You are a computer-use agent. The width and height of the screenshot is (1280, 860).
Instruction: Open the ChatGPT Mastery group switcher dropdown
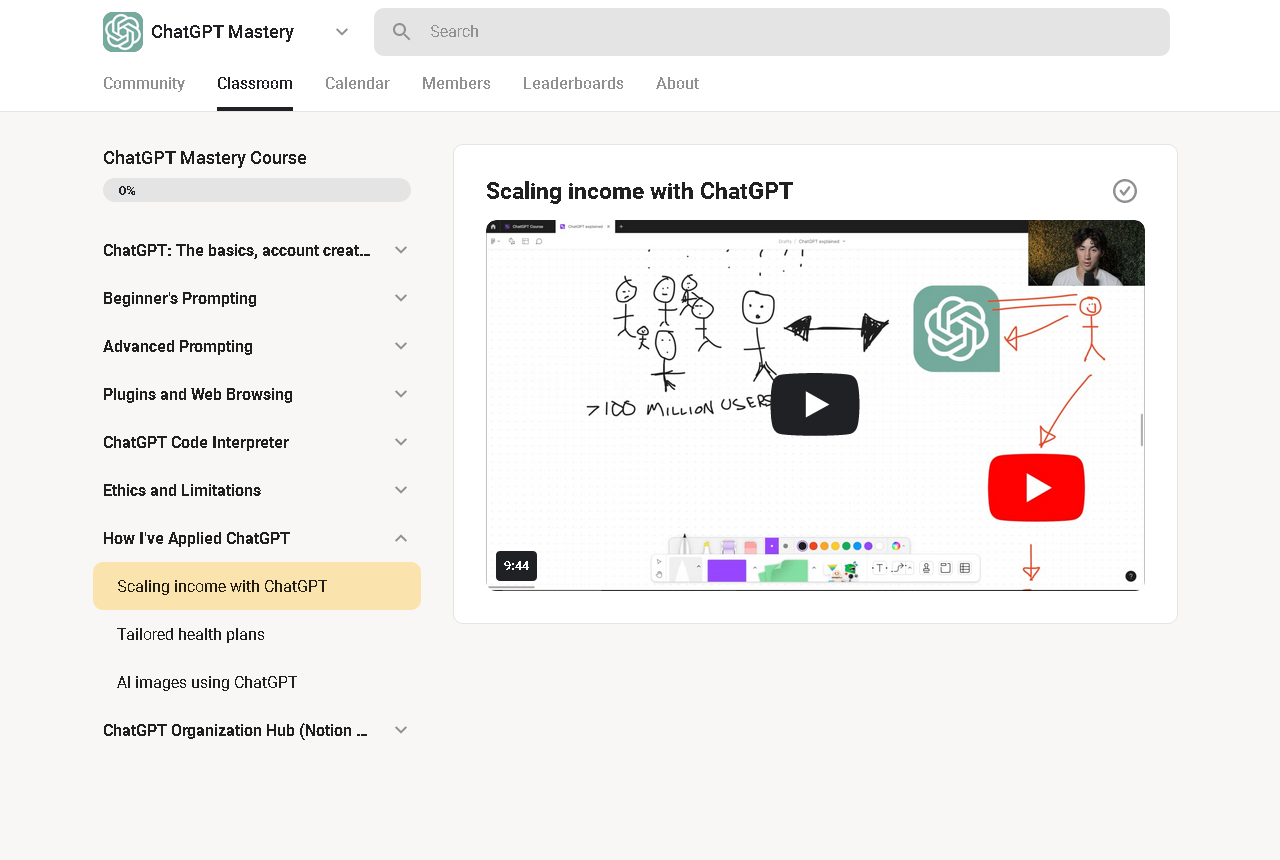tap(342, 32)
